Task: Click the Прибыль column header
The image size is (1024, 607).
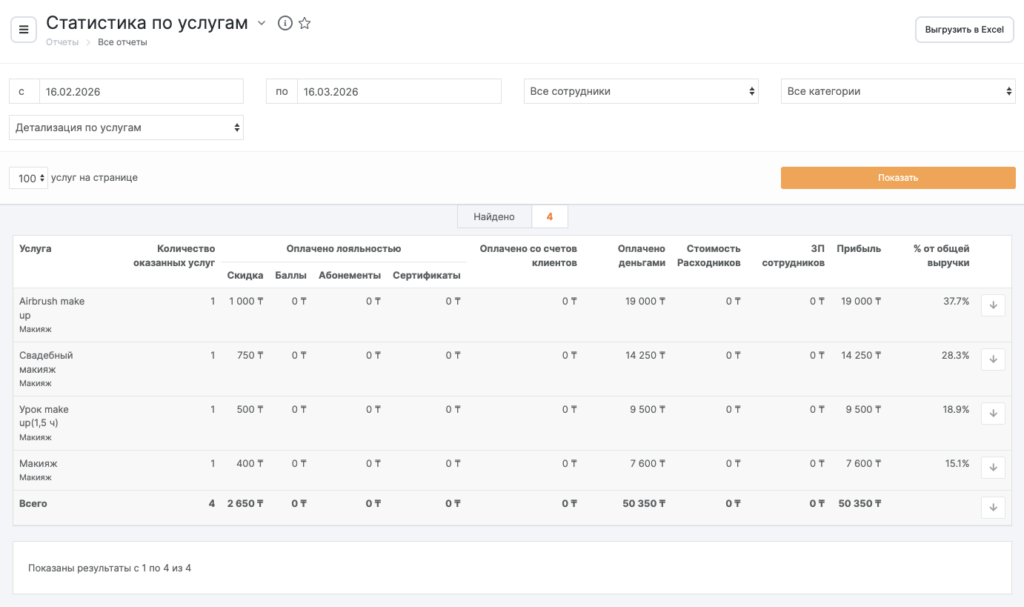Action: click(x=859, y=248)
